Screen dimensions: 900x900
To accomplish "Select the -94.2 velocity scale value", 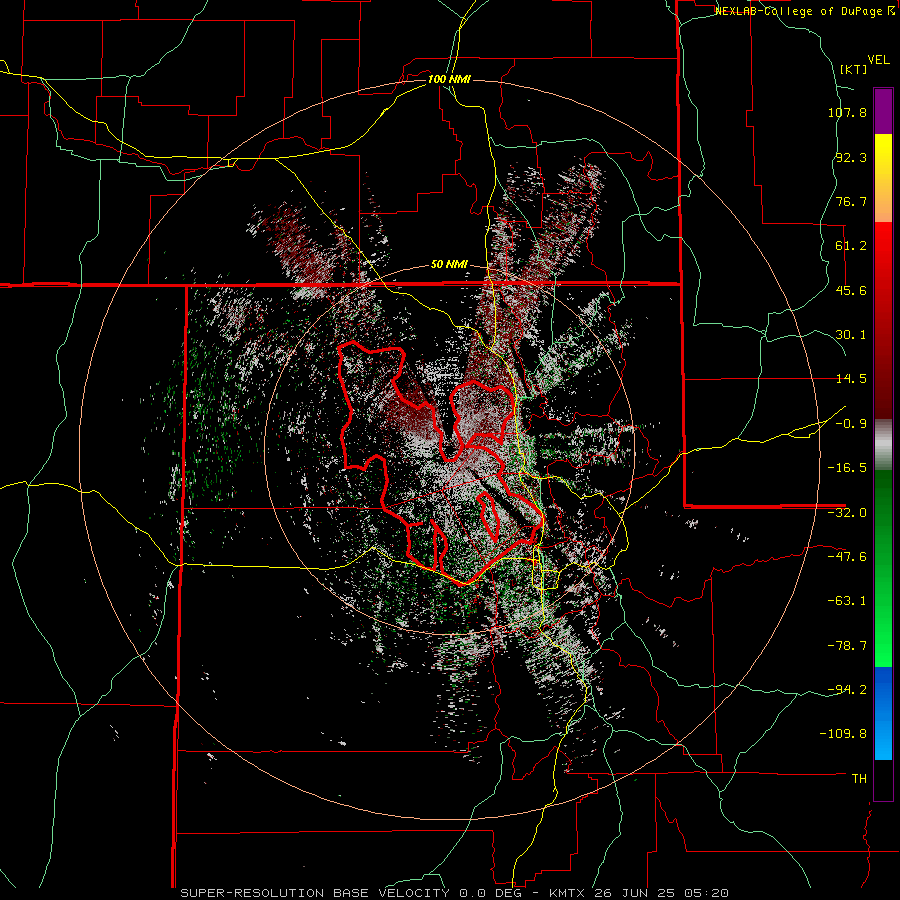I will tap(847, 690).
